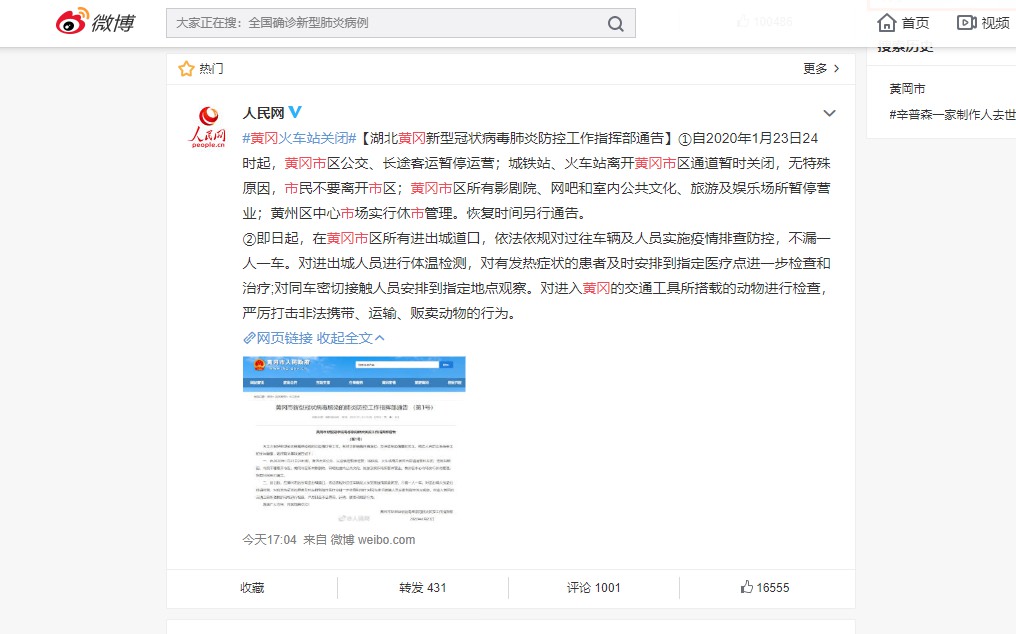Screen dimensions: 1016x634
Task: Click the 热门 tab label
Action: (x=211, y=69)
